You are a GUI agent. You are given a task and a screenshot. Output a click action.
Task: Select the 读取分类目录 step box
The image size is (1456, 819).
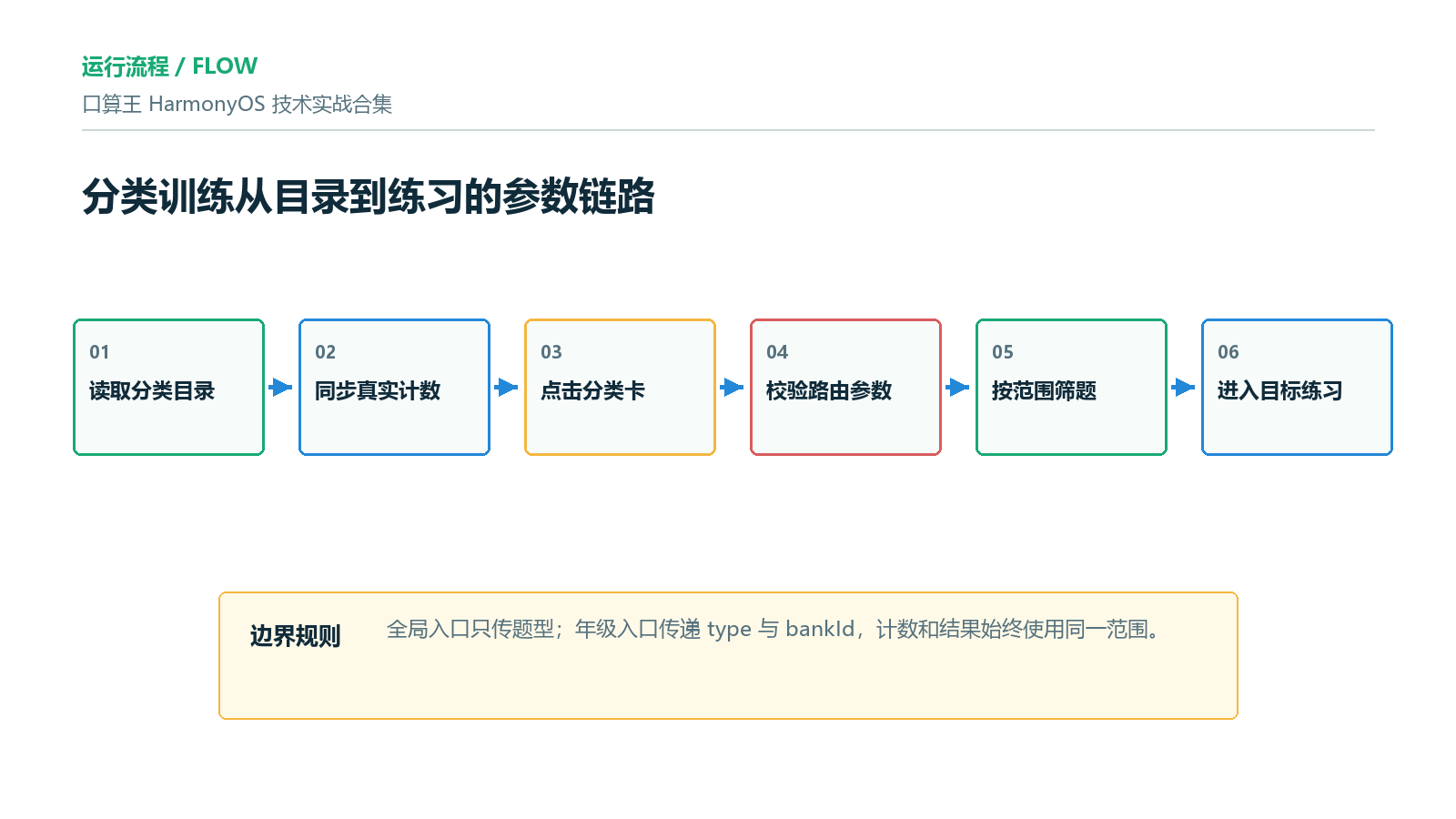coord(169,387)
